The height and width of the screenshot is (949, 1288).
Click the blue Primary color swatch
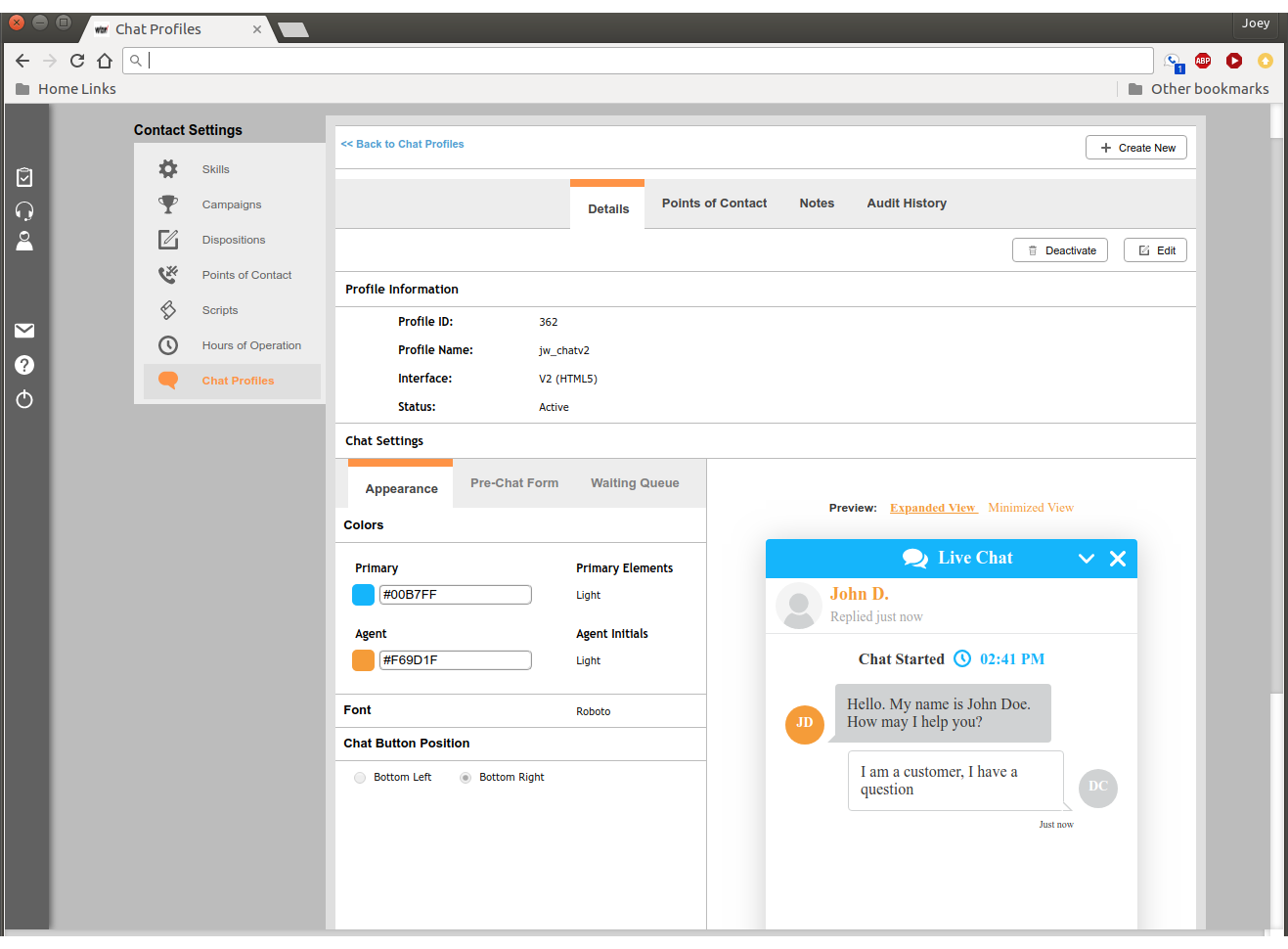tap(362, 594)
